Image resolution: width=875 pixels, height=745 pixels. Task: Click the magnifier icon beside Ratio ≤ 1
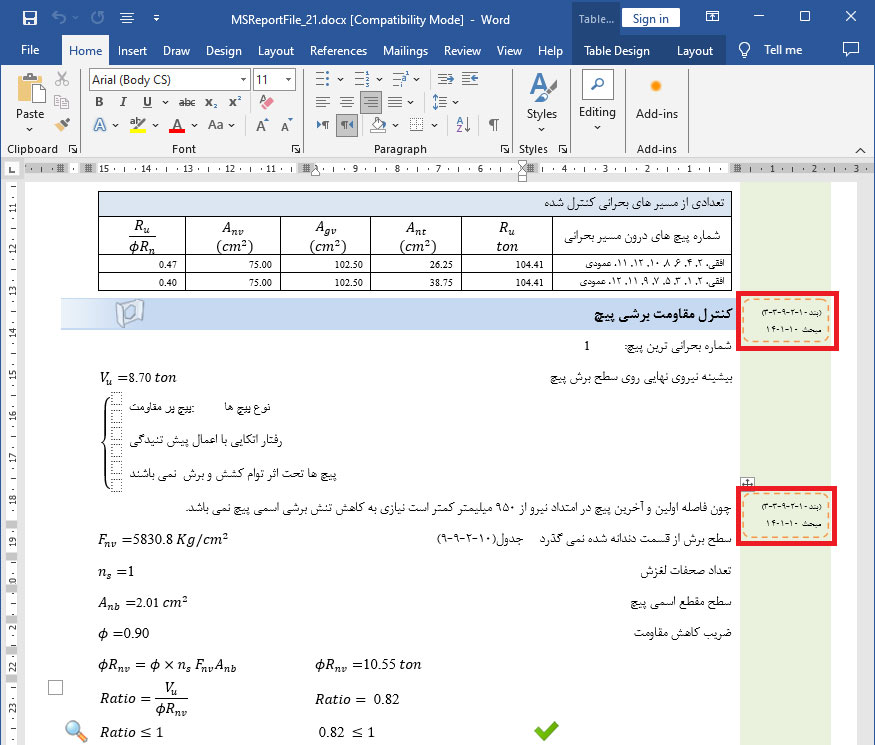pyautogui.click(x=76, y=731)
